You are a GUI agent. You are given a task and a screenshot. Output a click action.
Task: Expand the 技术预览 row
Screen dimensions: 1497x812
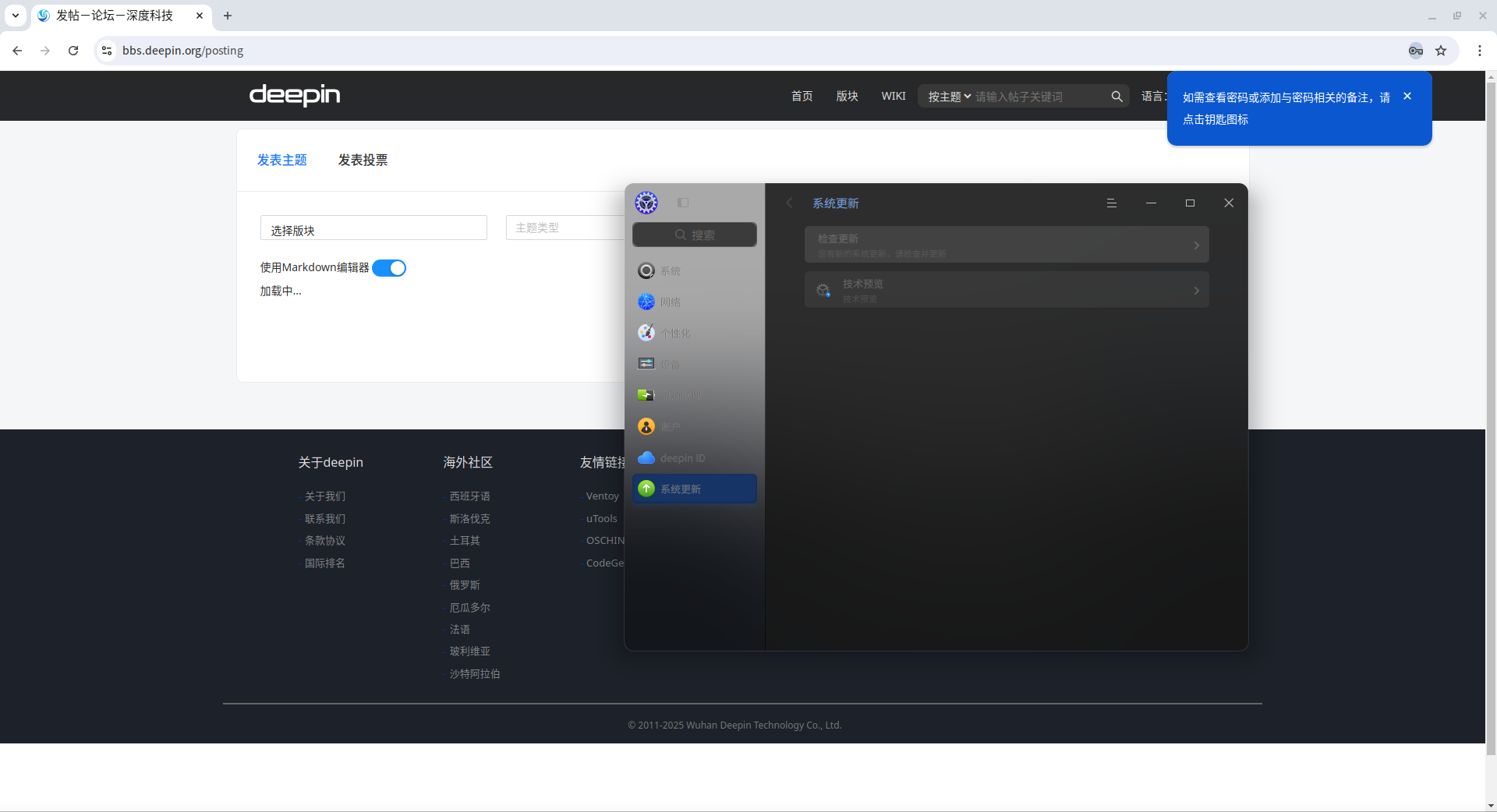click(x=1007, y=290)
